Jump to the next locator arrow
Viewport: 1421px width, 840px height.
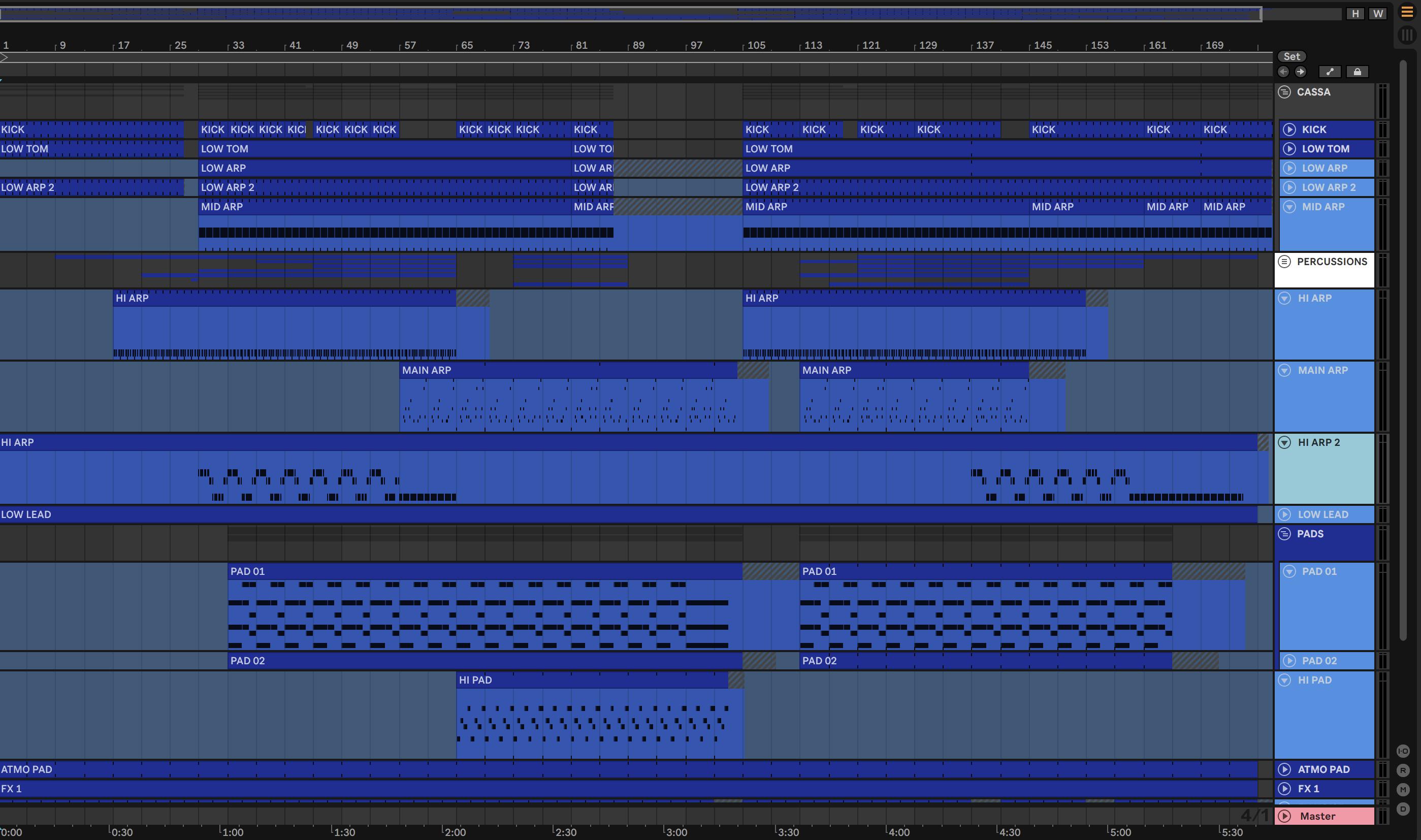(x=1301, y=72)
